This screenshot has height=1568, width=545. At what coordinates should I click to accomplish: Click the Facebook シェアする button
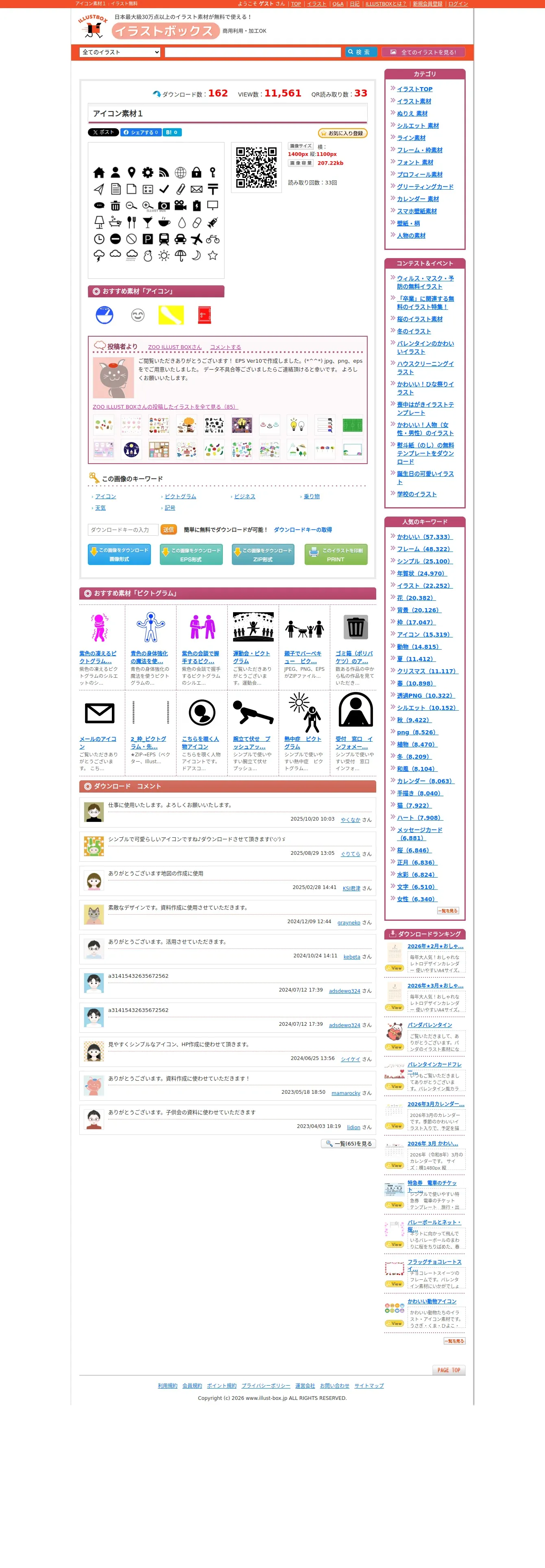click(x=140, y=132)
